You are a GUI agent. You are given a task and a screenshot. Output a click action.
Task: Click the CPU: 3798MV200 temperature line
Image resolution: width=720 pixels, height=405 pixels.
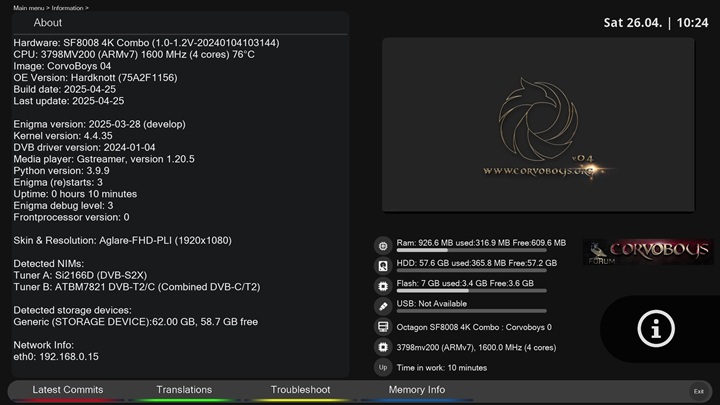pyautogui.click(x=134, y=54)
